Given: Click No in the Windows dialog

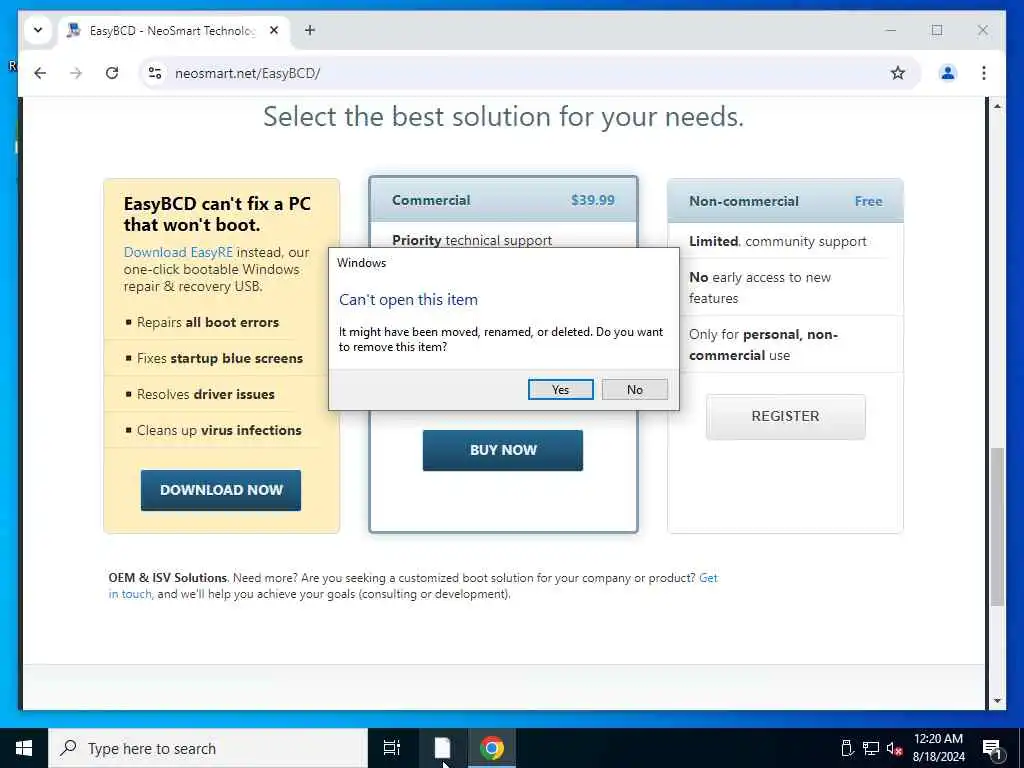Looking at the screenshot, I should pyautogui.click(x=634, y=389).
